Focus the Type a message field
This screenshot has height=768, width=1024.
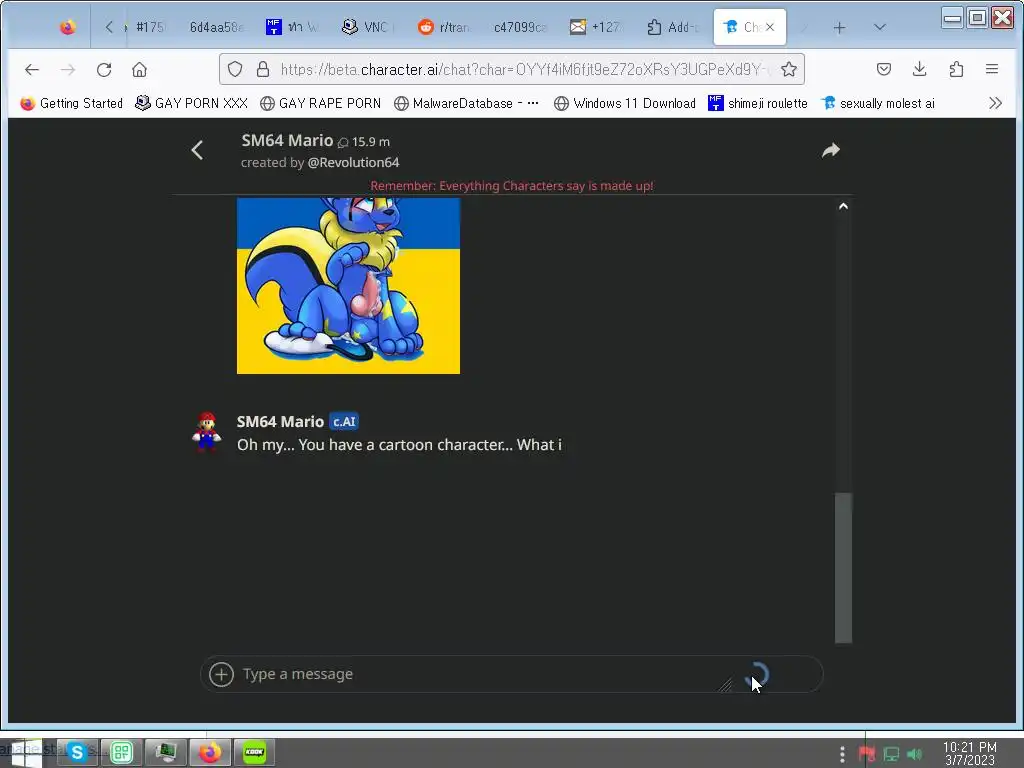click(x=483, y=674)
